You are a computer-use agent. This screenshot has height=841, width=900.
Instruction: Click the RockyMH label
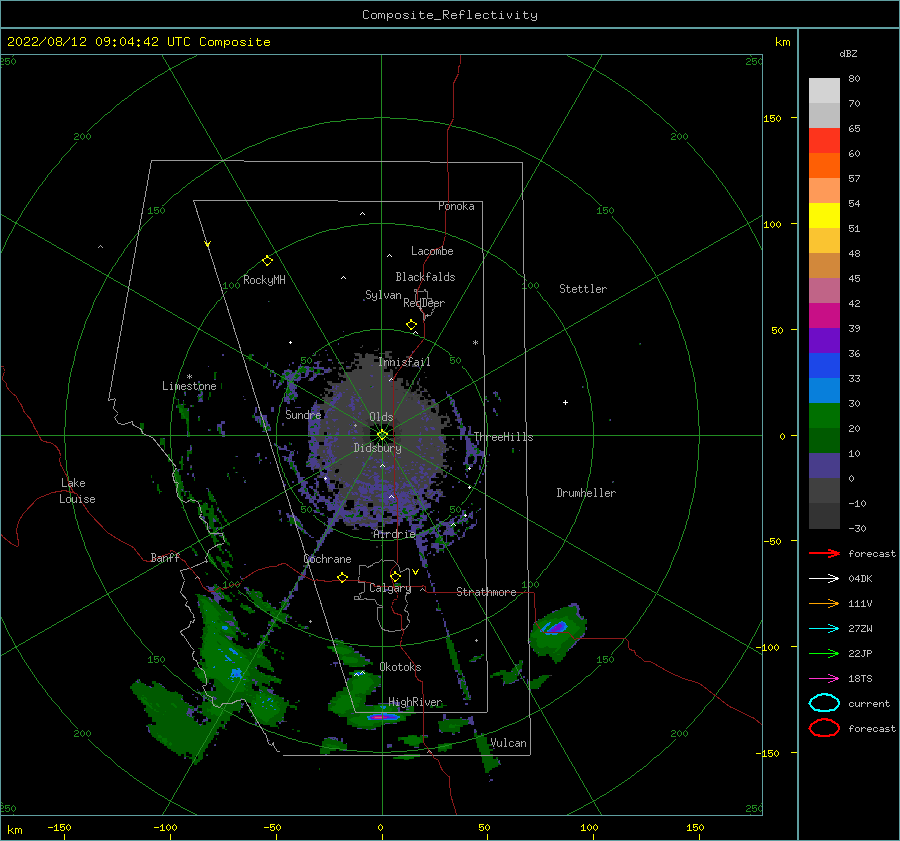pyautogui.click(x=264, y=280)
